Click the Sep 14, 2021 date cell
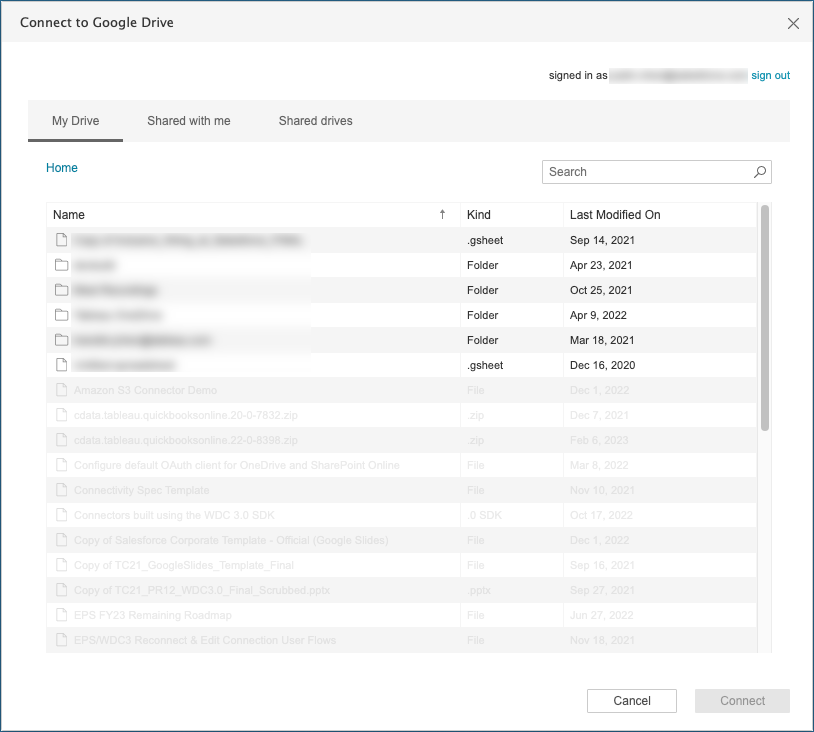The height and width of the screenshot is (732, 814). (602, 240)
